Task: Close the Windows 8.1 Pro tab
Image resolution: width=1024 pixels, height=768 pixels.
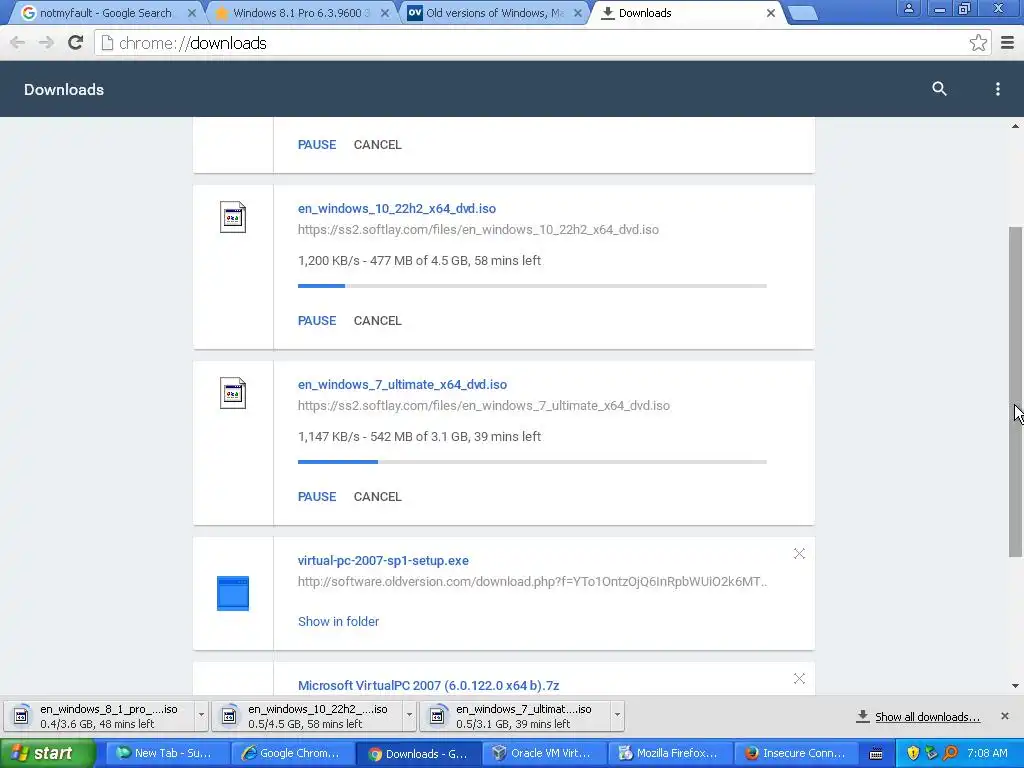Action: [385, 13]
